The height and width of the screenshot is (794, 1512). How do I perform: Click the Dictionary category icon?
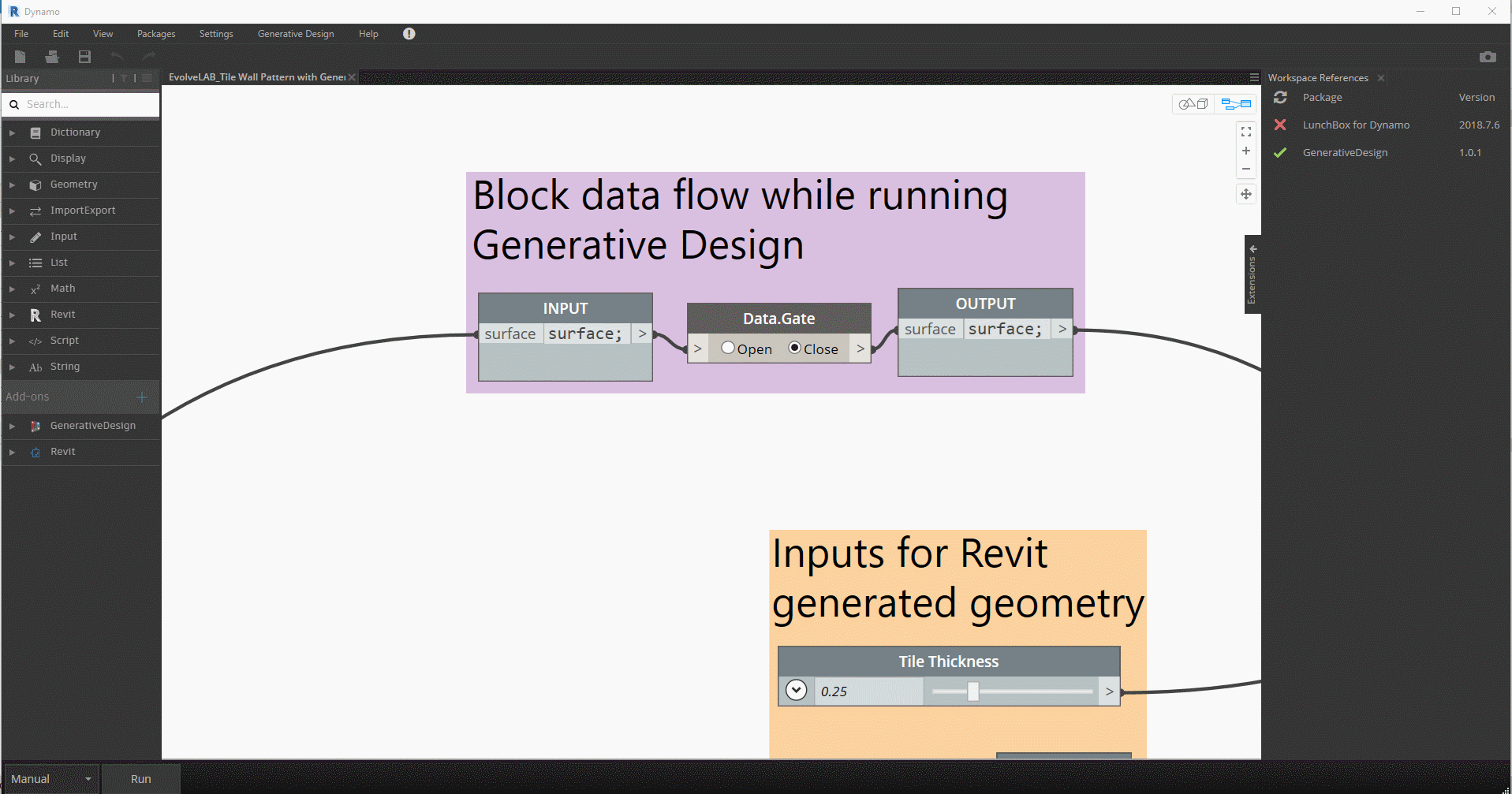coord(35,132)
